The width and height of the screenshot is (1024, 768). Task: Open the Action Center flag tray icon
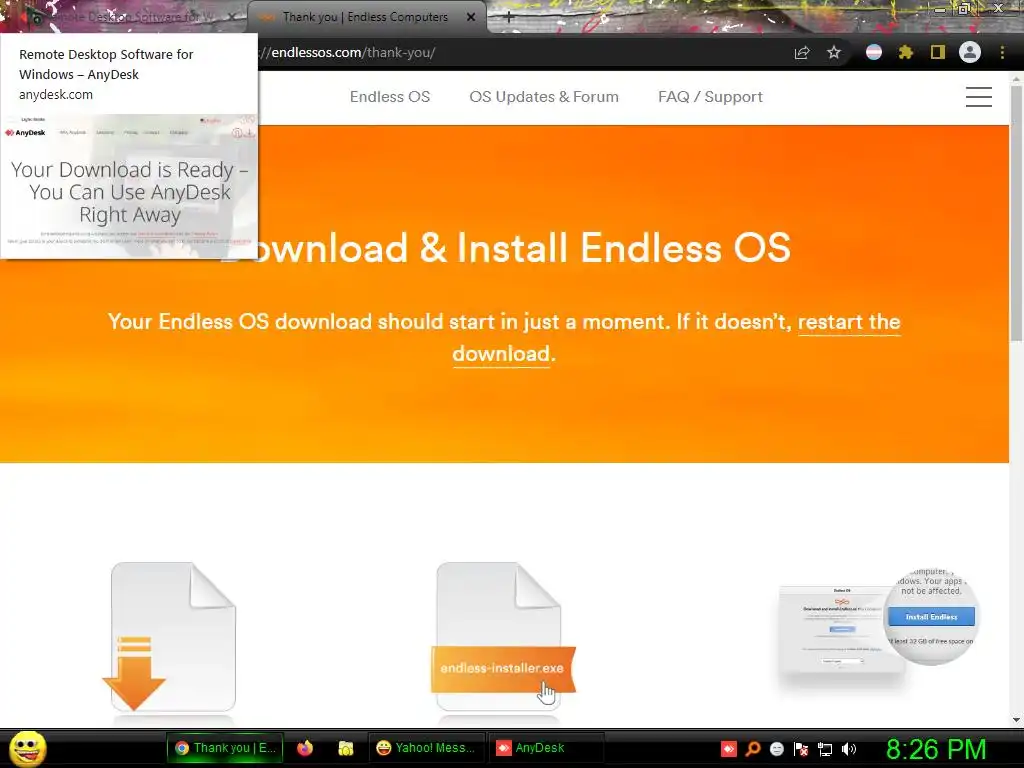pos(801,749)
